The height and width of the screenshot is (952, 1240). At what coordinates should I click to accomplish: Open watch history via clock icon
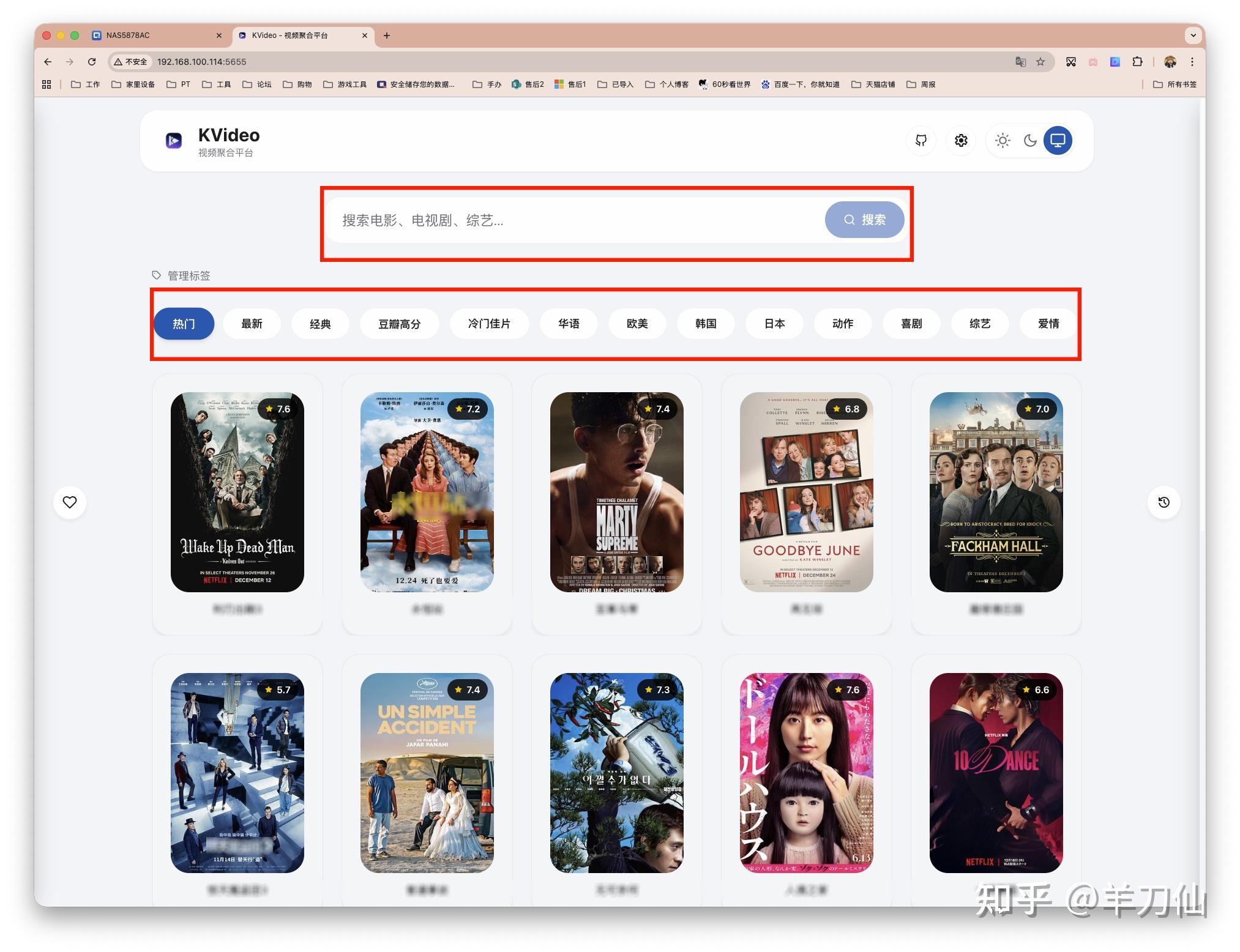click(x=1163, y=502)
